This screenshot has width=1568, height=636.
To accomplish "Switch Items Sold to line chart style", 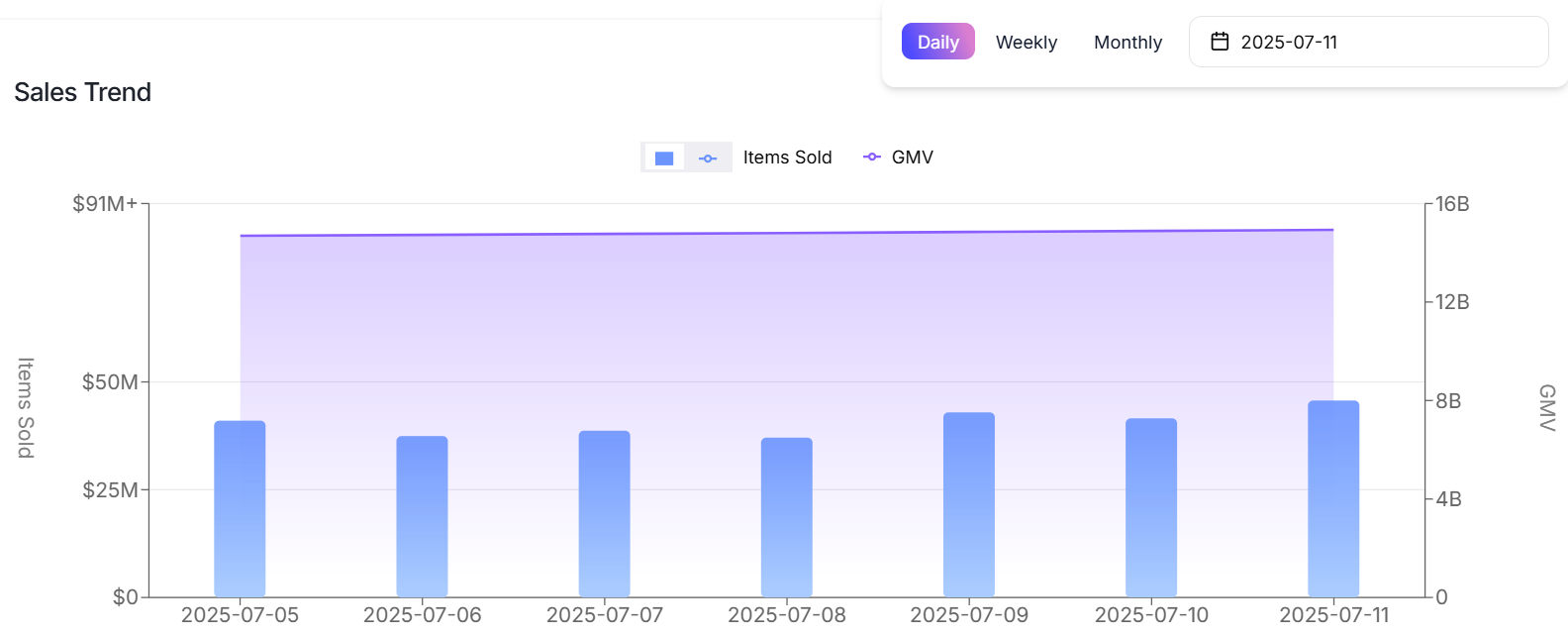I will (x=708, y=158).
